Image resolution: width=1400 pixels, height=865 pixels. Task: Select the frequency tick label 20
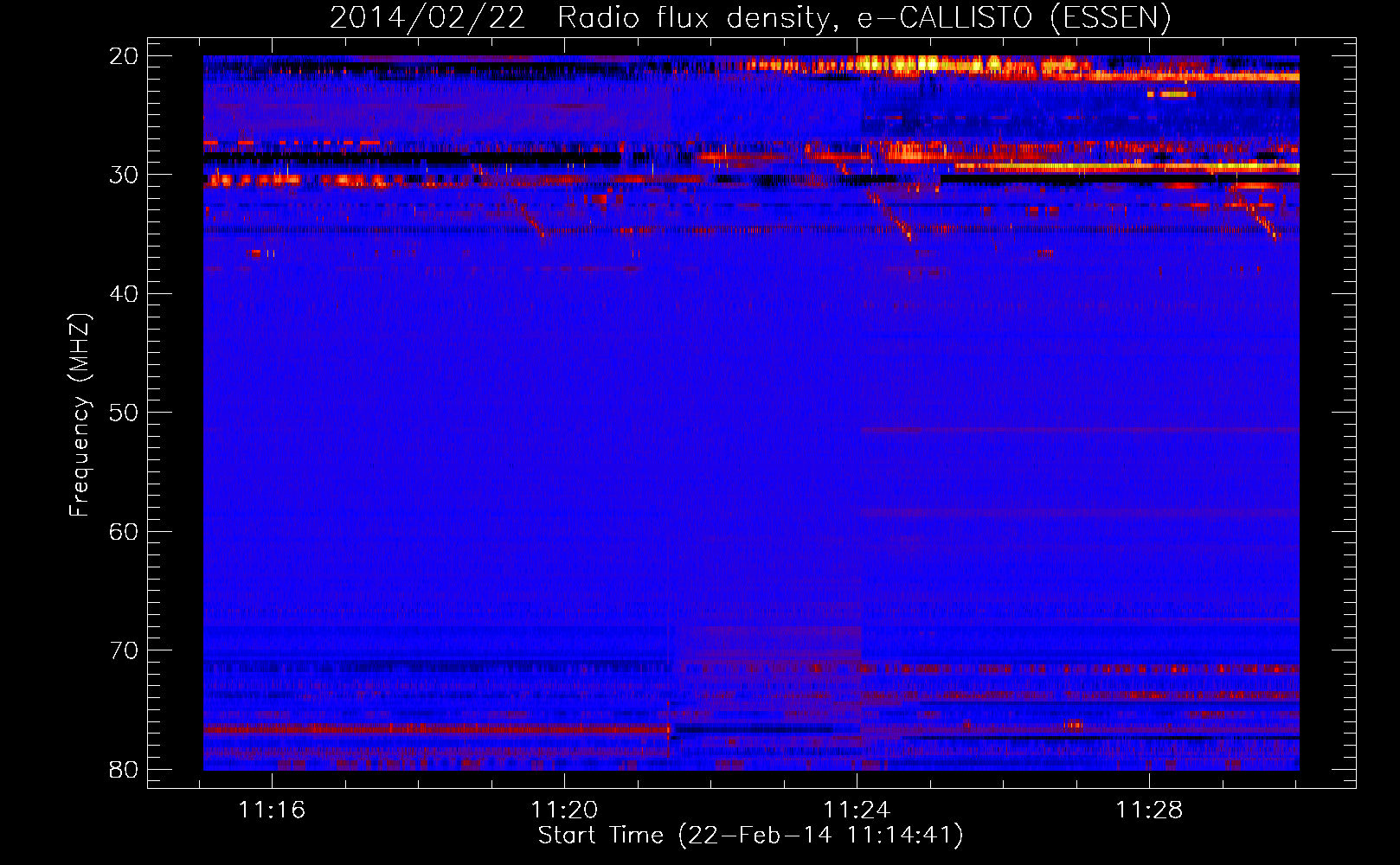[x=124, y=56]
